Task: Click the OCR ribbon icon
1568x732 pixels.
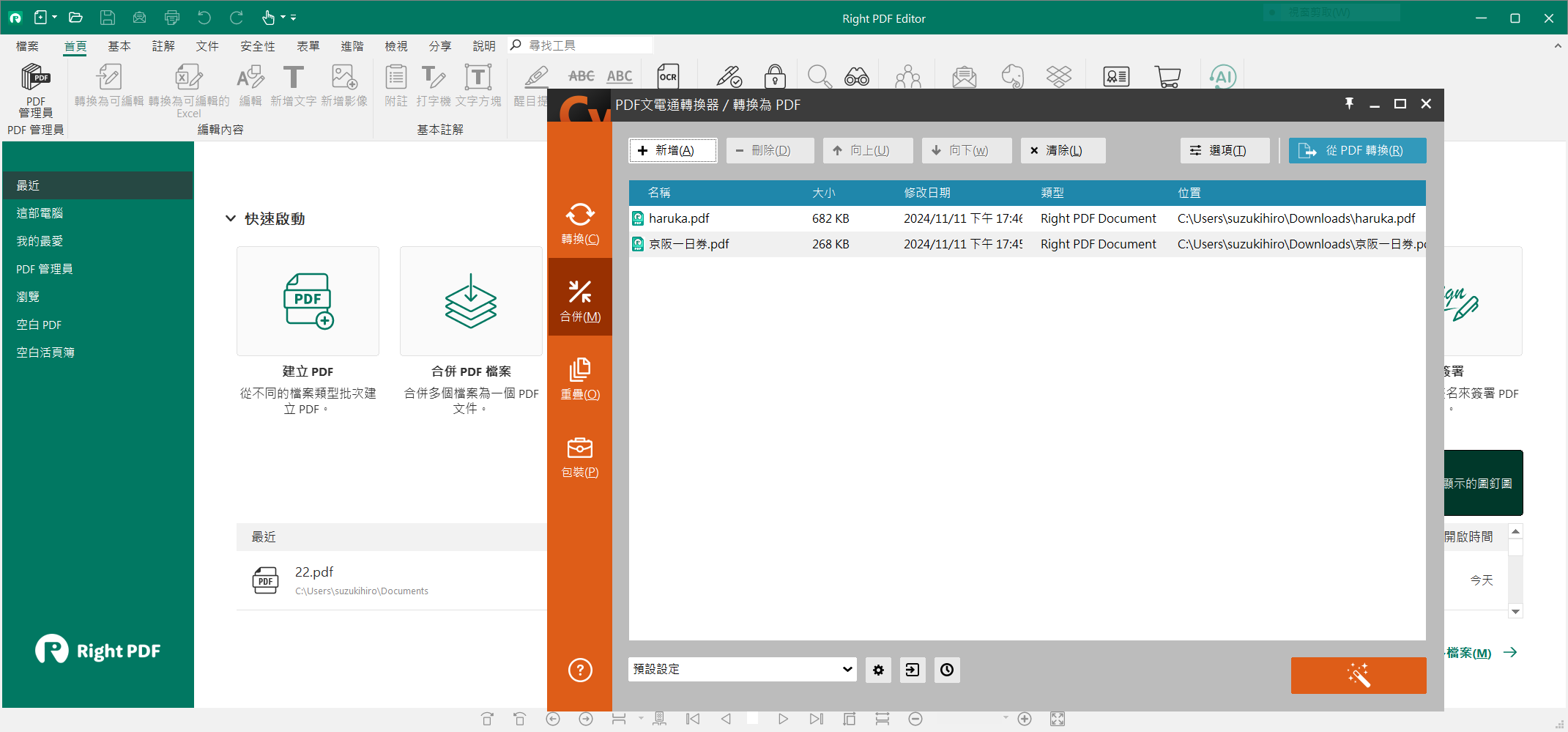Action: tap(668, 76)
